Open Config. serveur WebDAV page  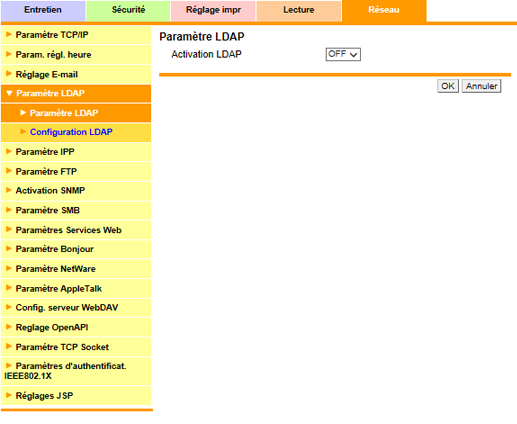(76, 308)
